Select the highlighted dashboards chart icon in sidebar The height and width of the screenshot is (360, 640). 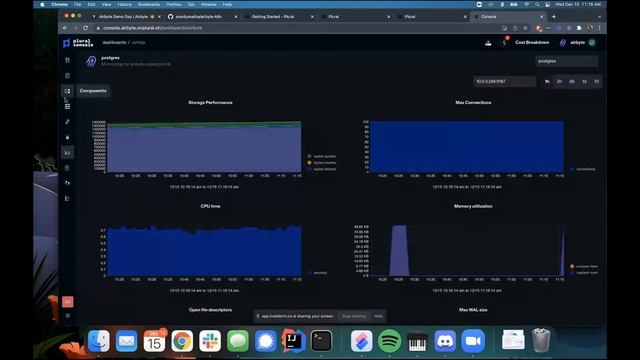click(67, 152)
